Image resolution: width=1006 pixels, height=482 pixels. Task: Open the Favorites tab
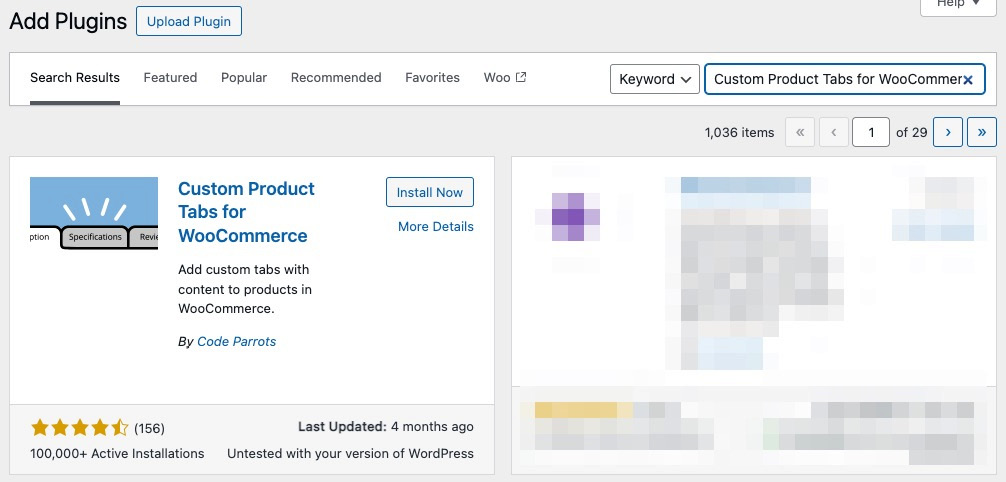click(x=432, y=78)
